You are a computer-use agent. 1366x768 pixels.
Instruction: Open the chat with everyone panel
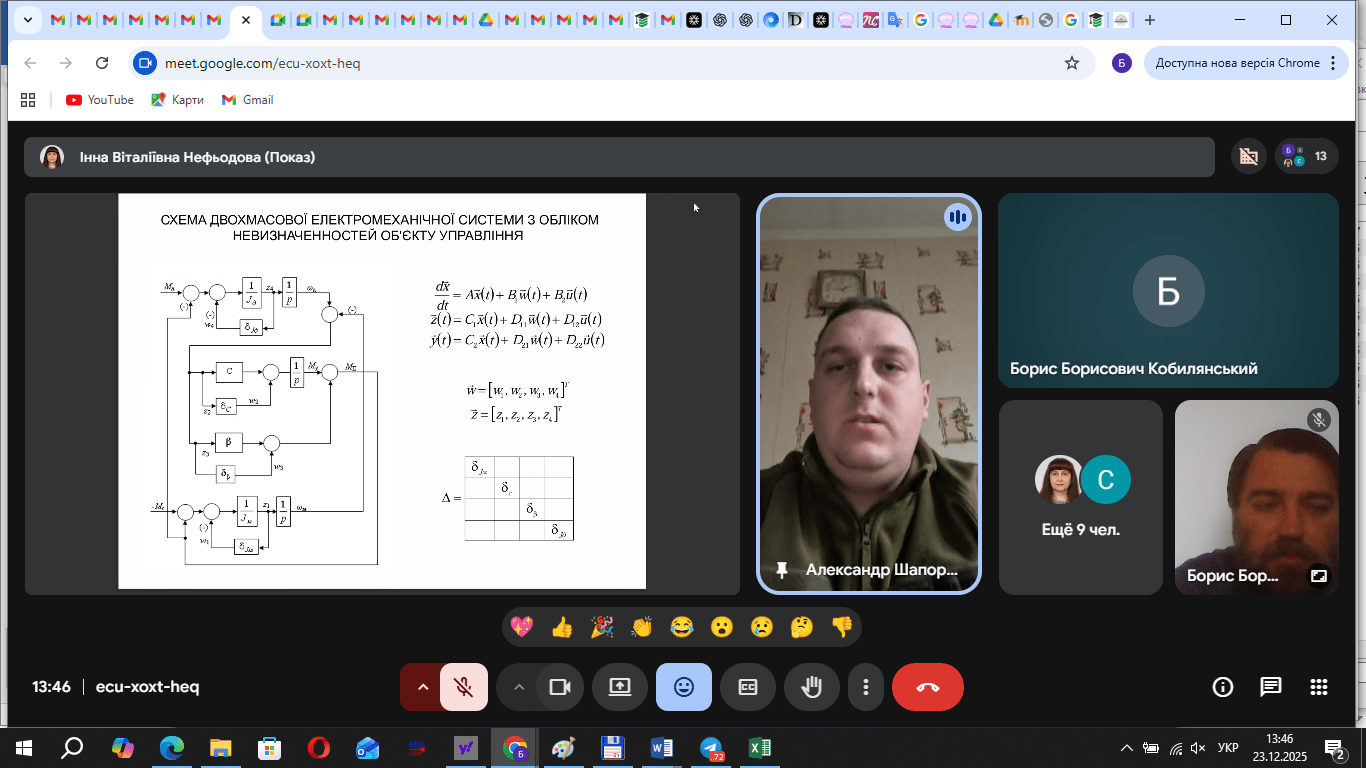point(1270,687)
